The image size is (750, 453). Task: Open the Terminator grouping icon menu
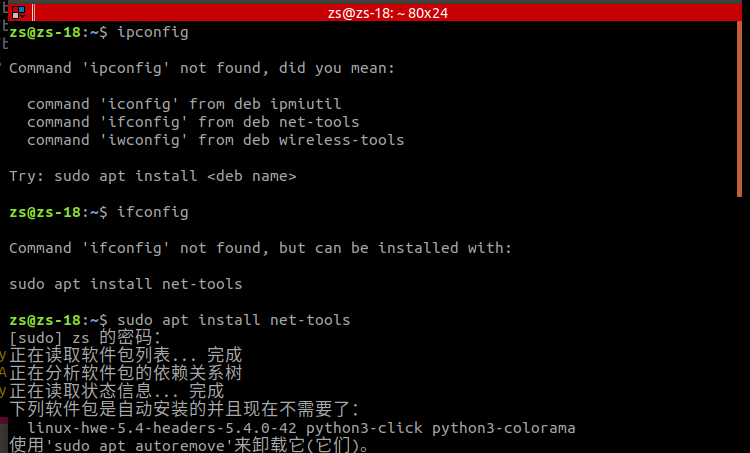pyautogui.click(x=19, y=13)
